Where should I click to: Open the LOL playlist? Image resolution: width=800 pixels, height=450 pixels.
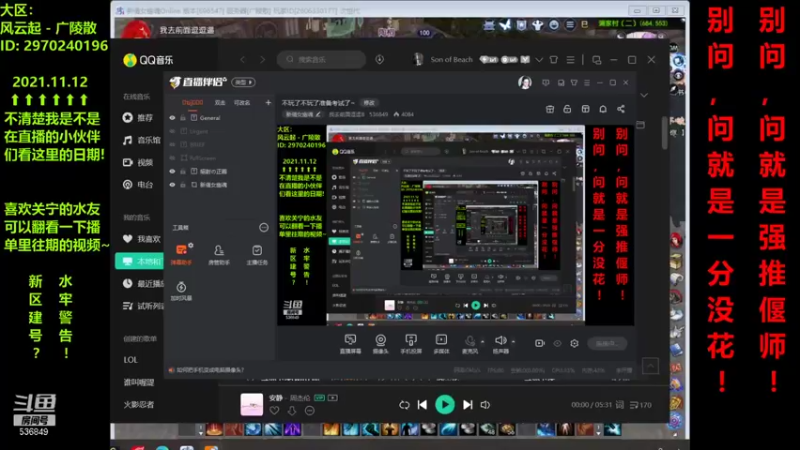click(x=131, y=360)
